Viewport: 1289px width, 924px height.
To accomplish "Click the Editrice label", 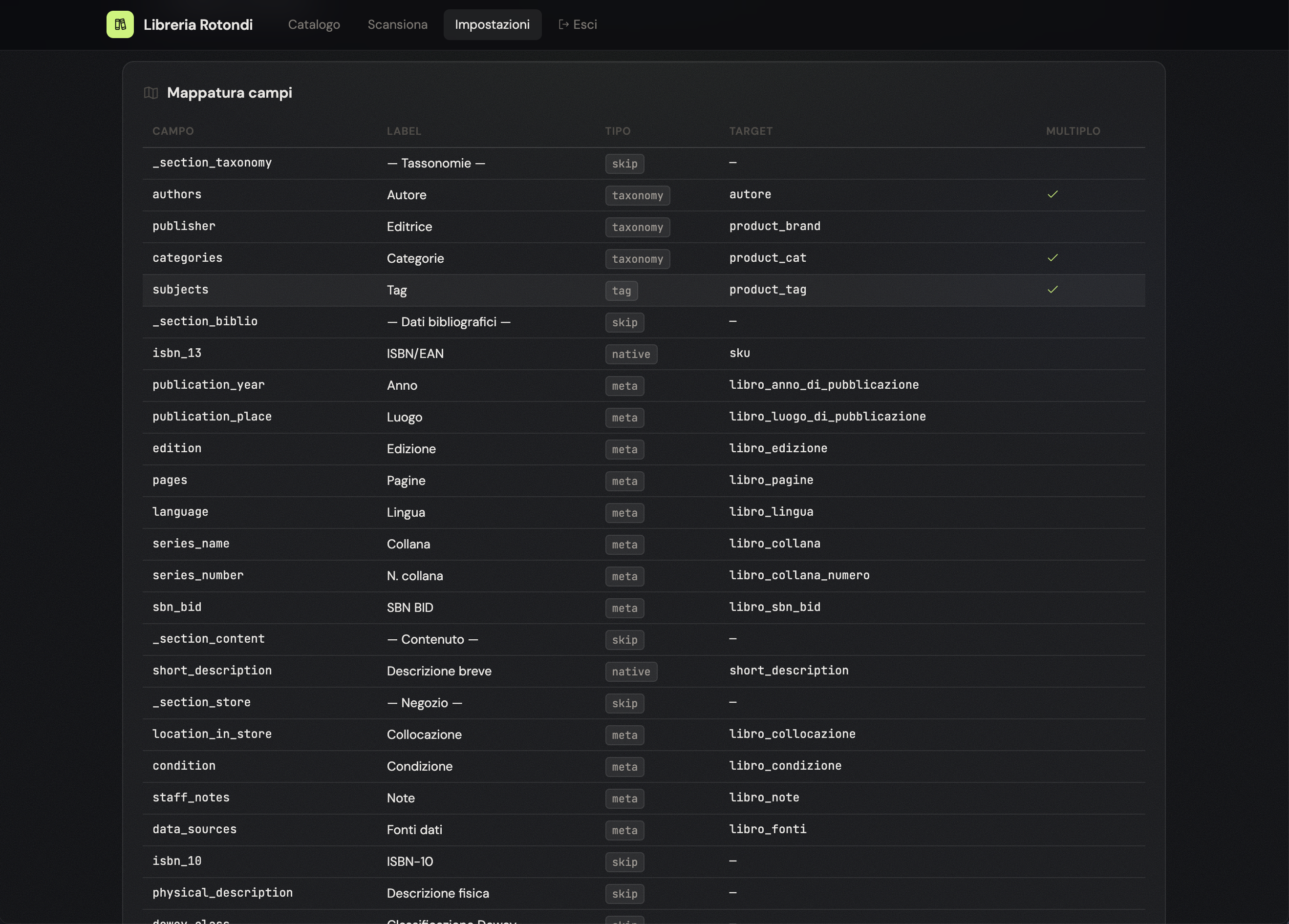I will (409, 227).
